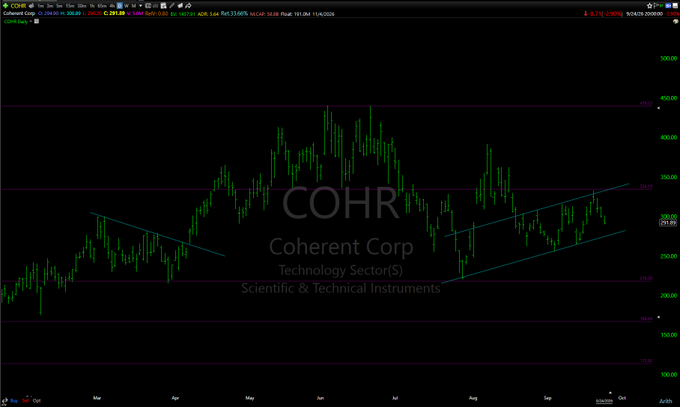Click the share arrow icon
The image size is (680, 407).
[188, 6]
